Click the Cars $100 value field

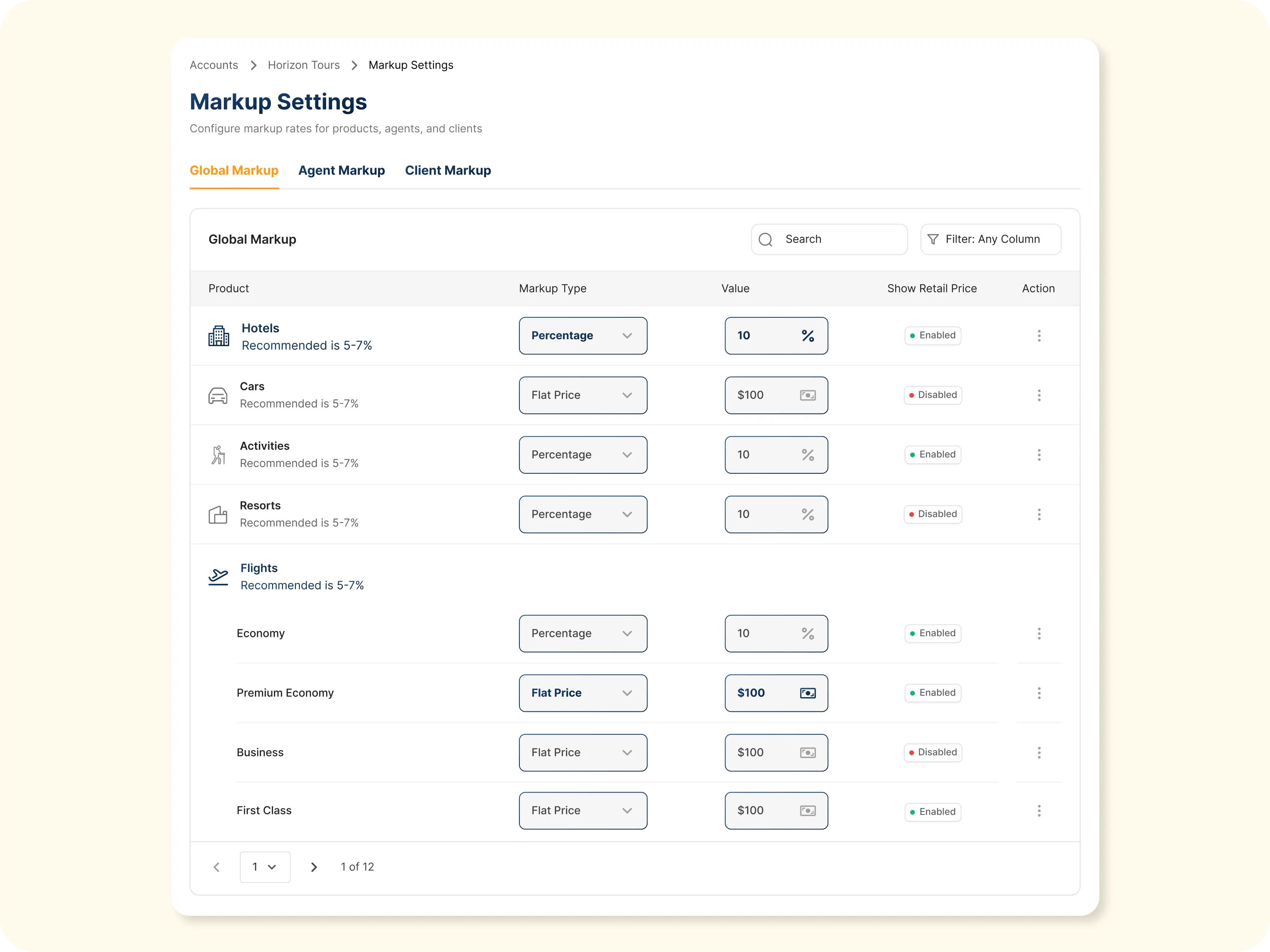(x=776, y=395)
